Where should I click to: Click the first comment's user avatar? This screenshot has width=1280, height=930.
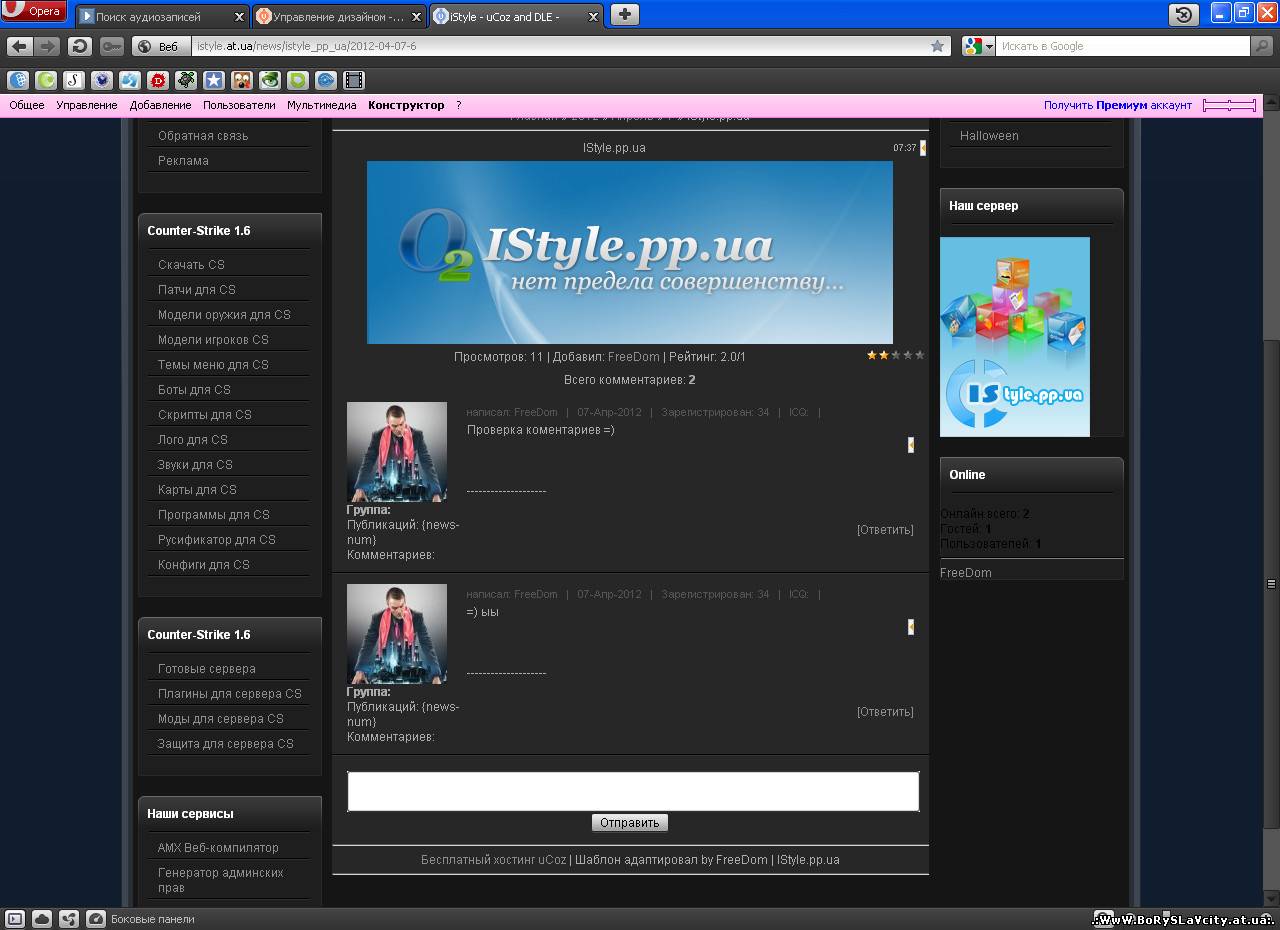(x=397, y=452)
